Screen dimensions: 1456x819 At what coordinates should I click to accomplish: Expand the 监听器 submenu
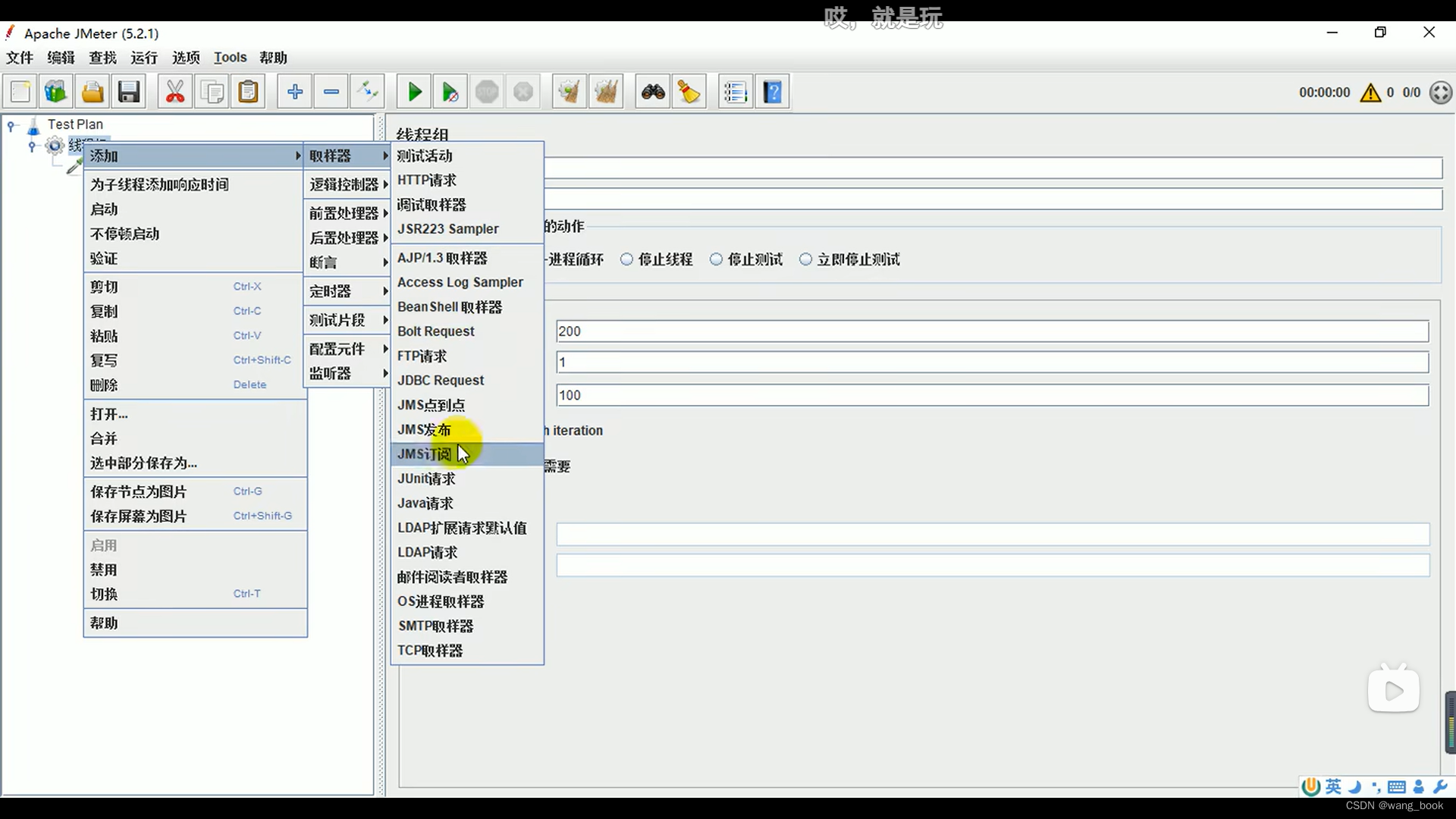pyautogui.click(x=347, y=373)
